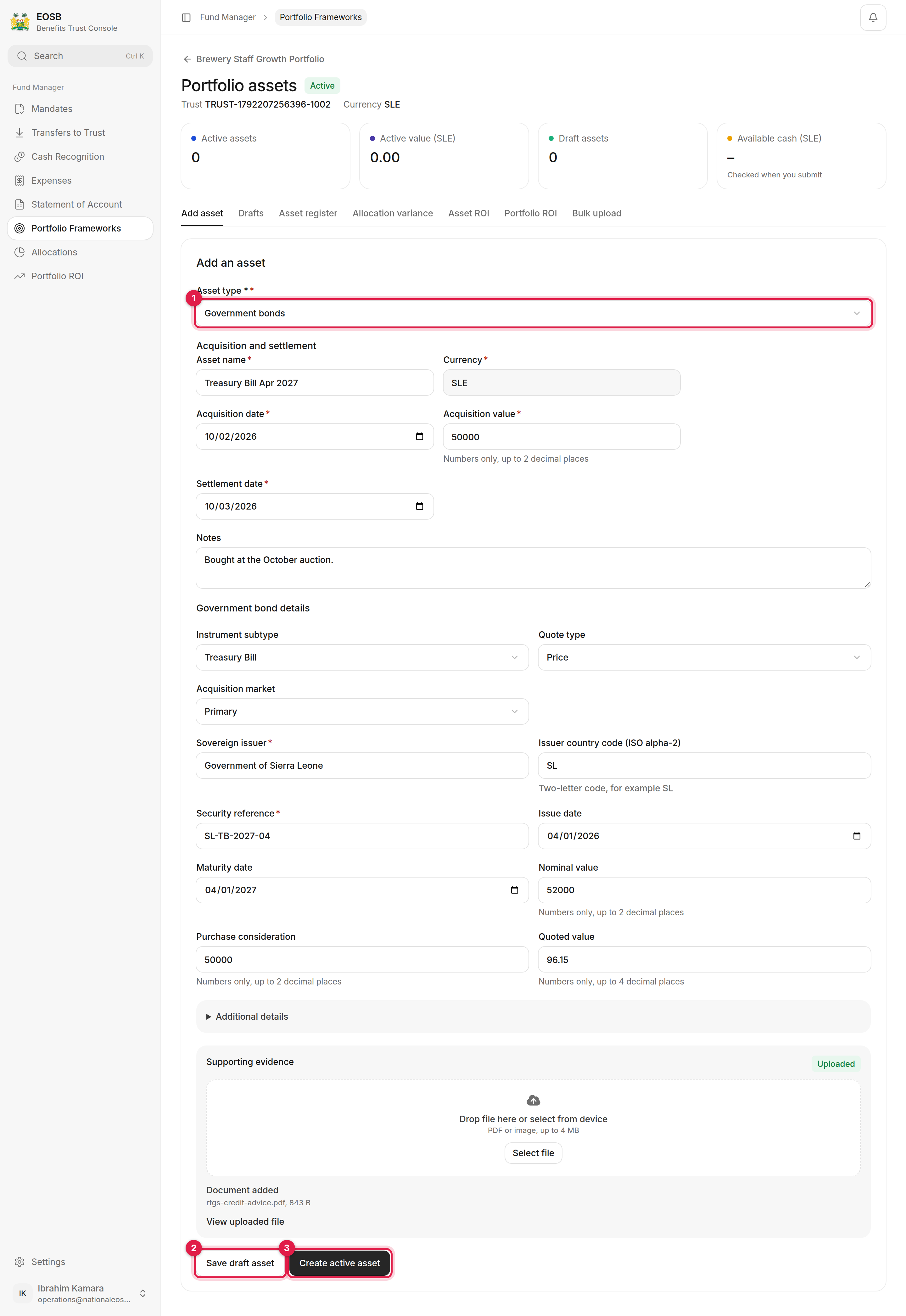Toggle the sidebar panel icon
This screenshot has height=1316, width=906.
pyautogui.click(x=186, y=17)
